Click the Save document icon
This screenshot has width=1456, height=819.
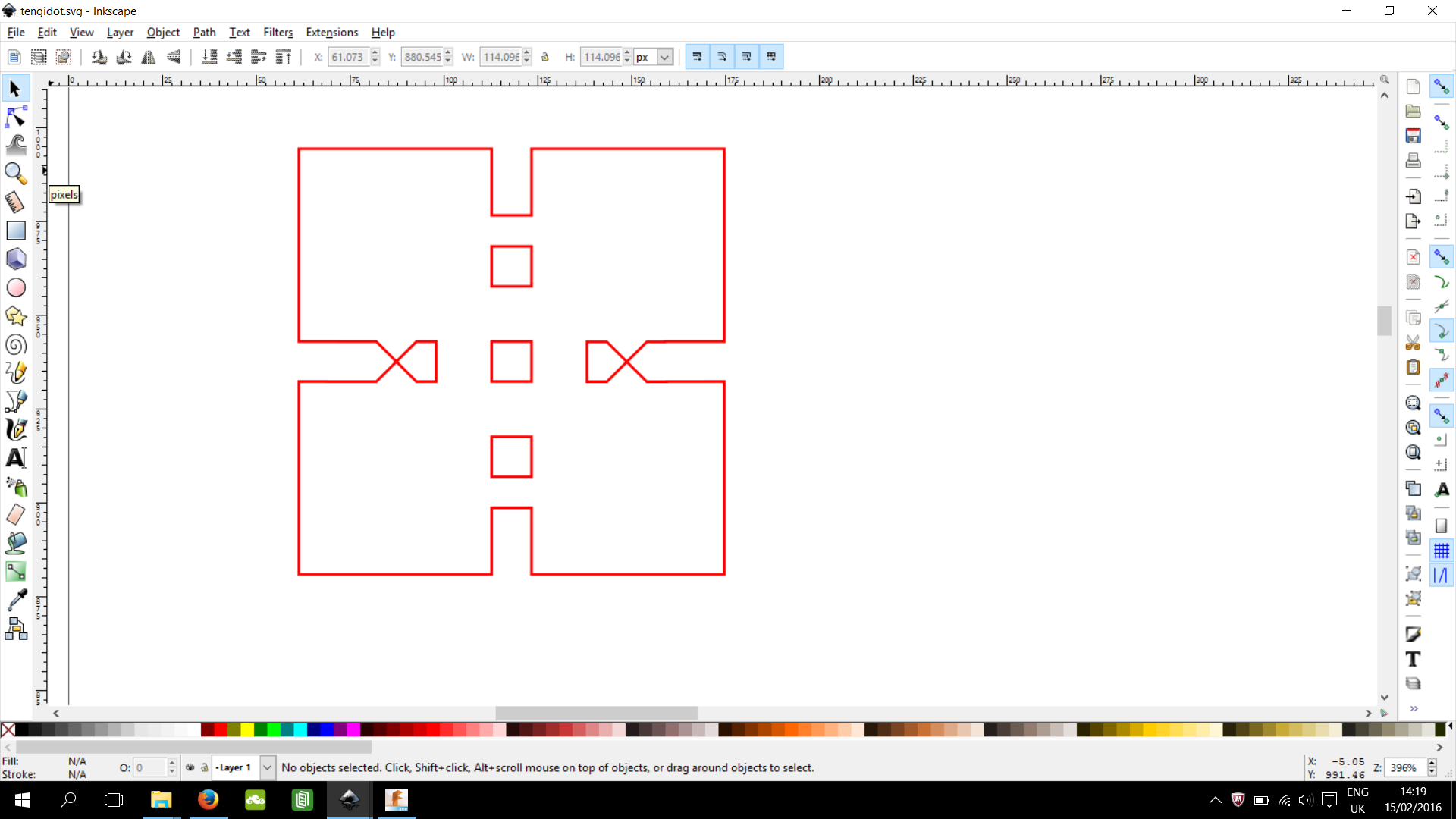coord(1413,136)
